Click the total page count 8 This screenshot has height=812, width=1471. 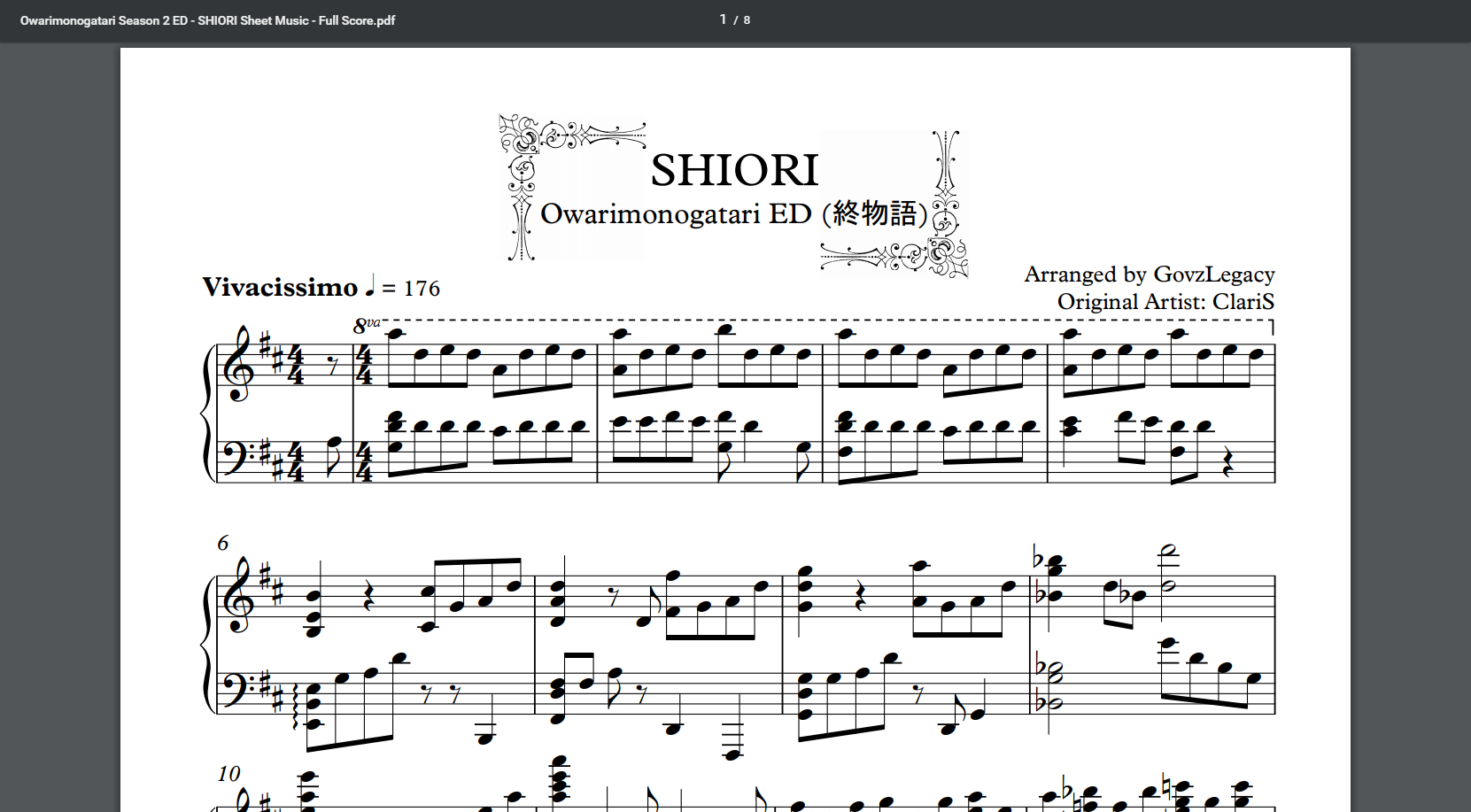pos(747,20)
